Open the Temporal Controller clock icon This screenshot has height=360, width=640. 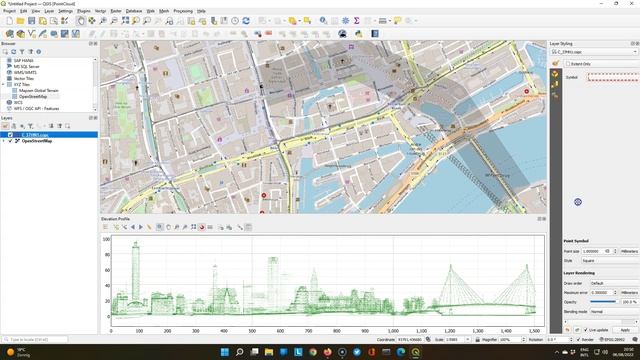point(235,21)
